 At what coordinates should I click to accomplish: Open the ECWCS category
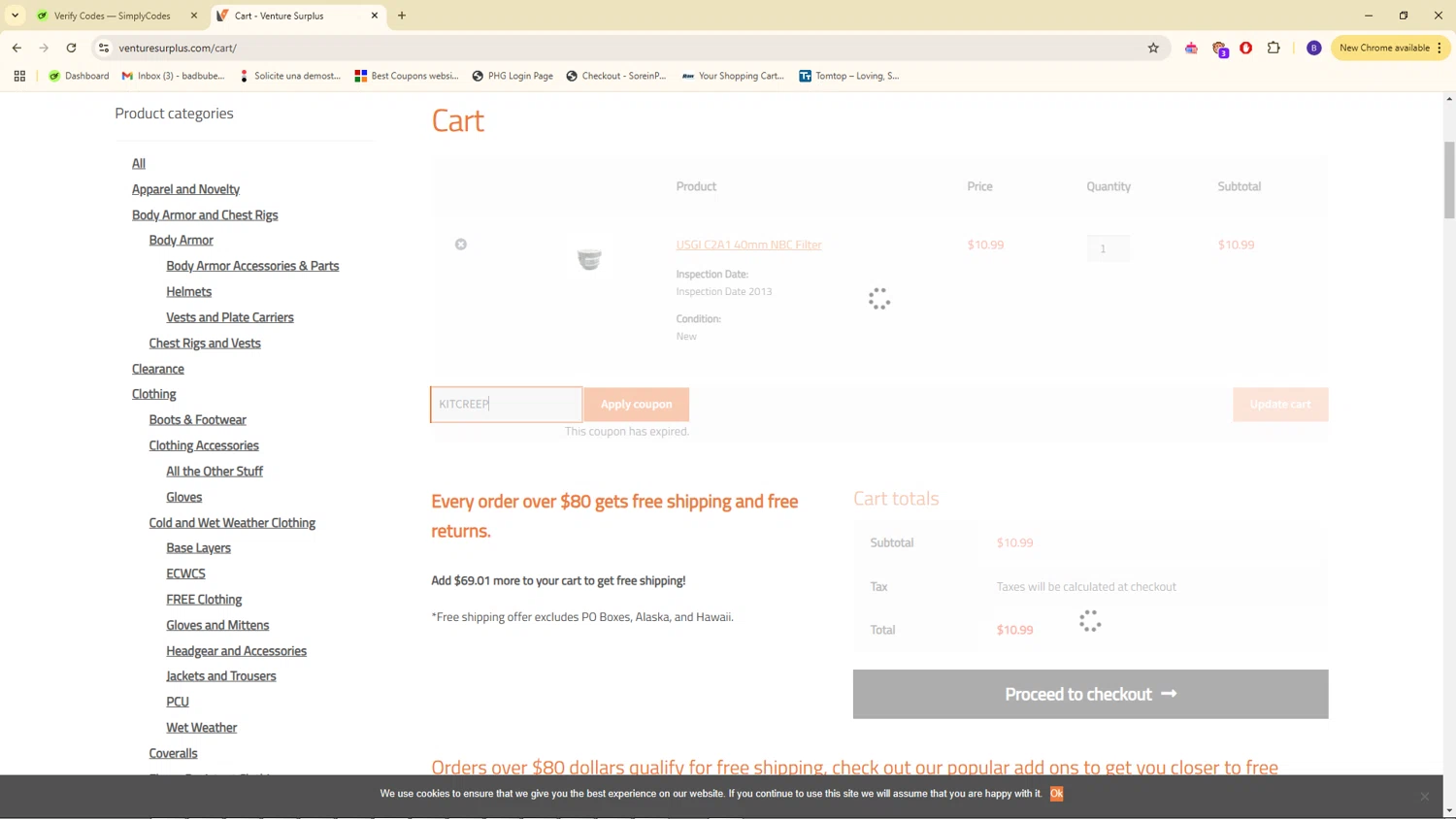click(x=185, y=573)
